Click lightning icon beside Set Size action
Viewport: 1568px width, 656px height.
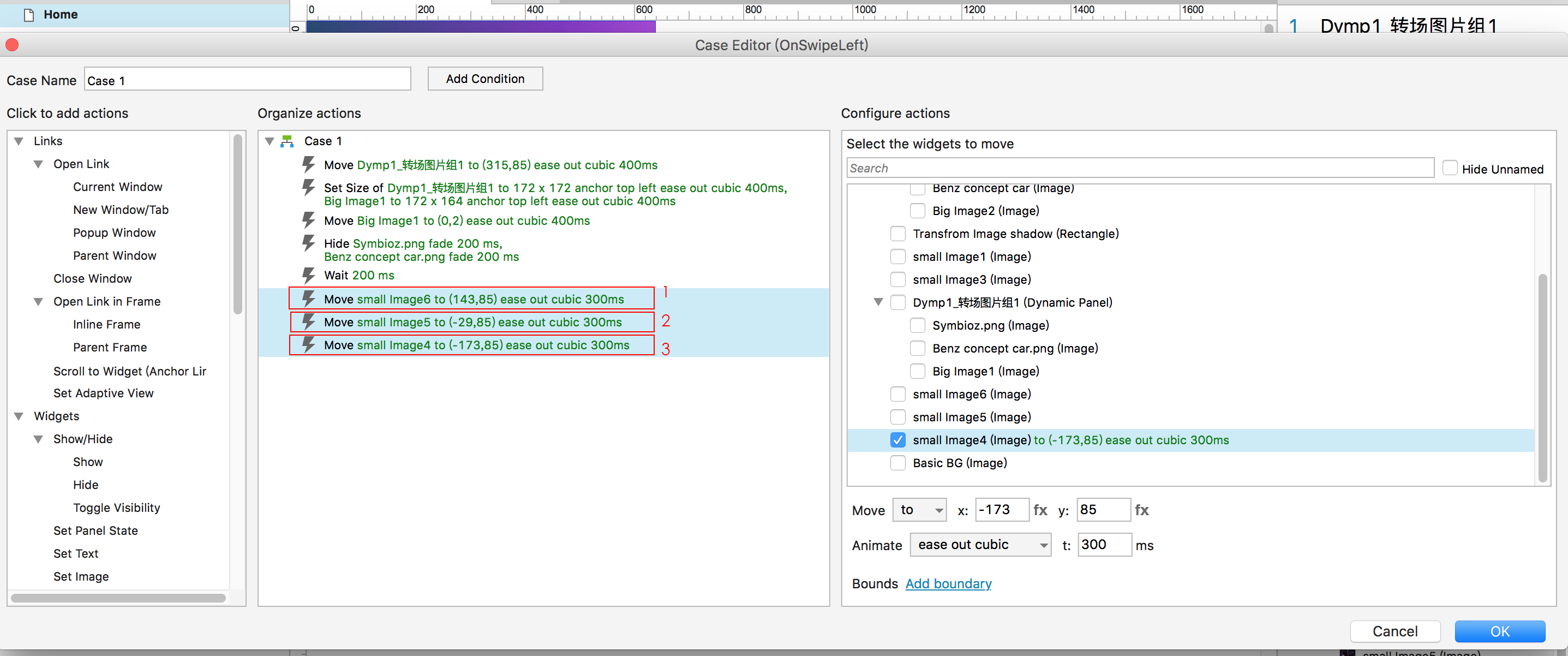click(309, 188)
